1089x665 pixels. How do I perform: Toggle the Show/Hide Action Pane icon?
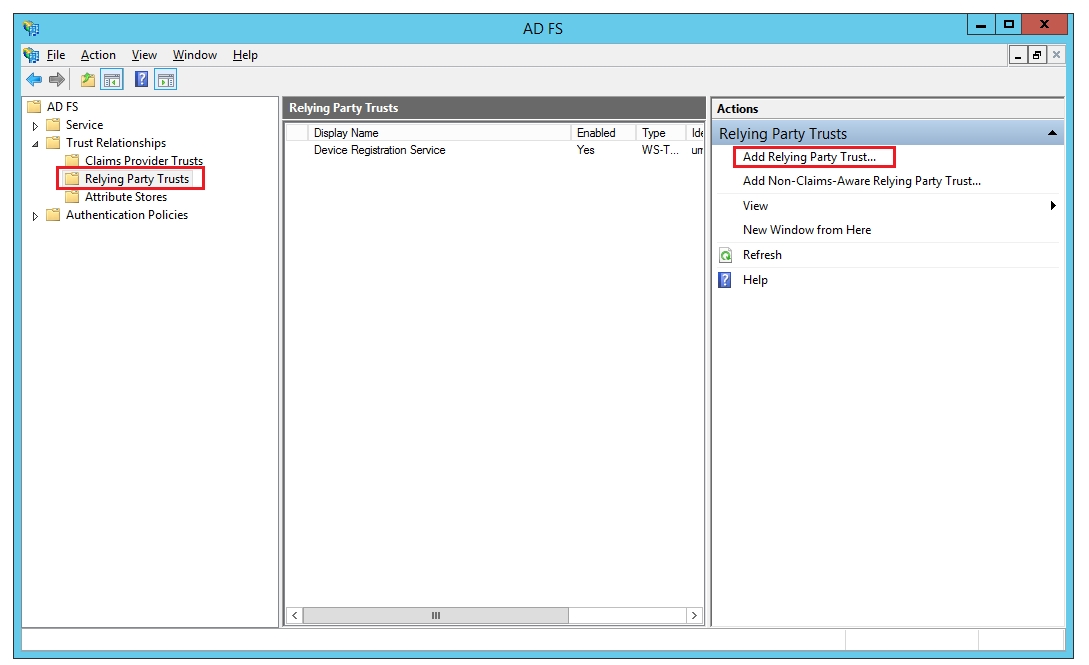(166, 80)
